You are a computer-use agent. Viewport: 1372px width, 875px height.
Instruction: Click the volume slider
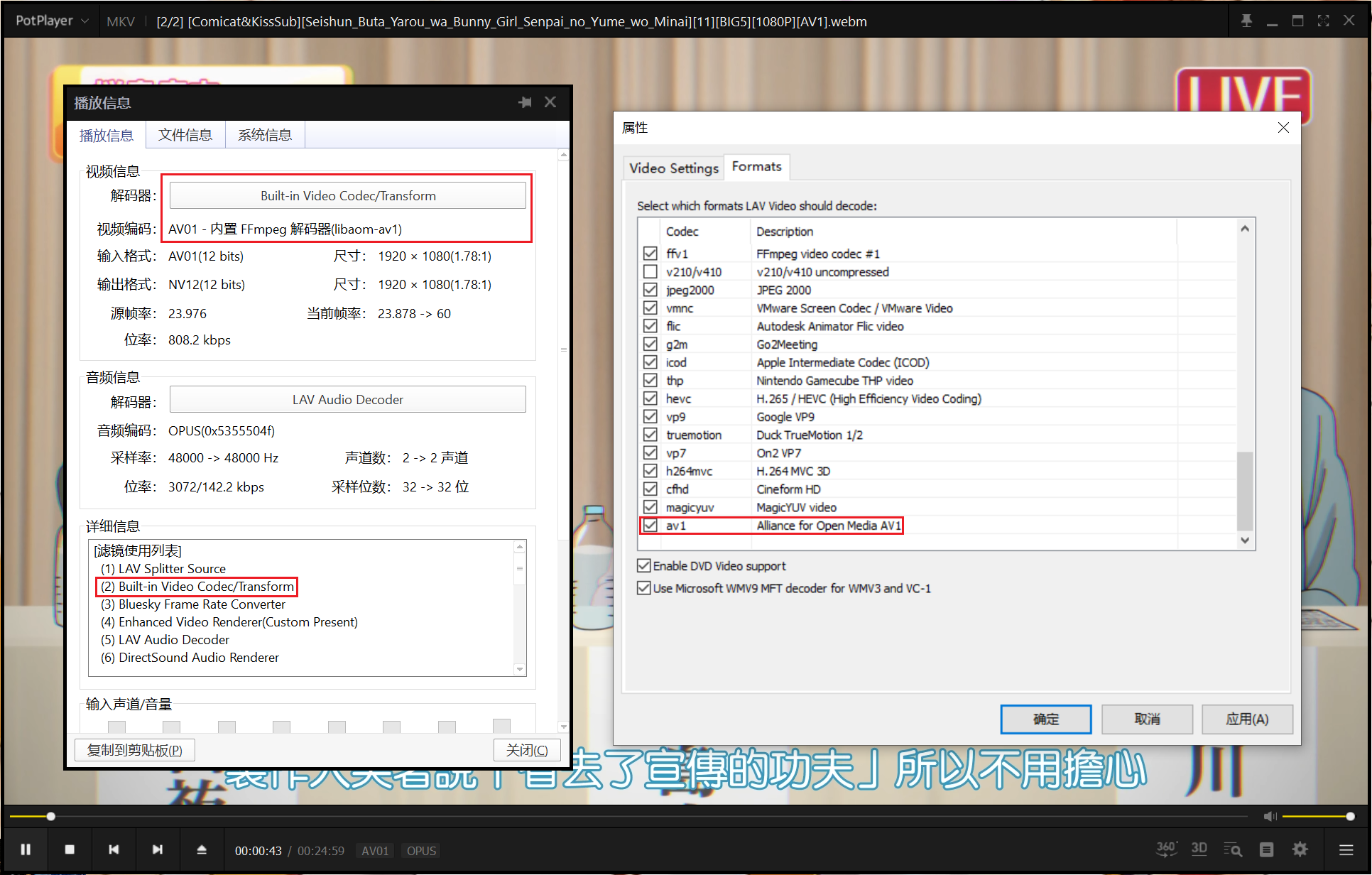[x=1318, y=816]
